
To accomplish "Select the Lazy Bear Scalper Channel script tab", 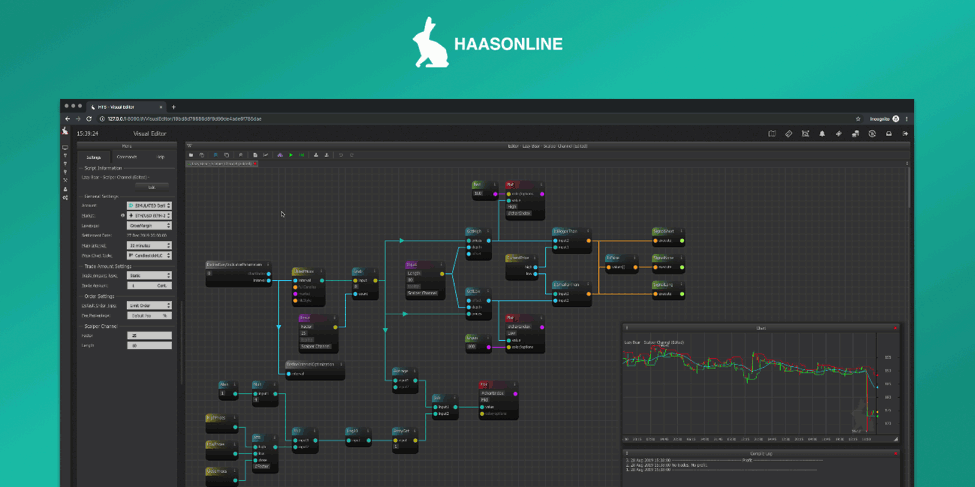I will pos(220,164).
